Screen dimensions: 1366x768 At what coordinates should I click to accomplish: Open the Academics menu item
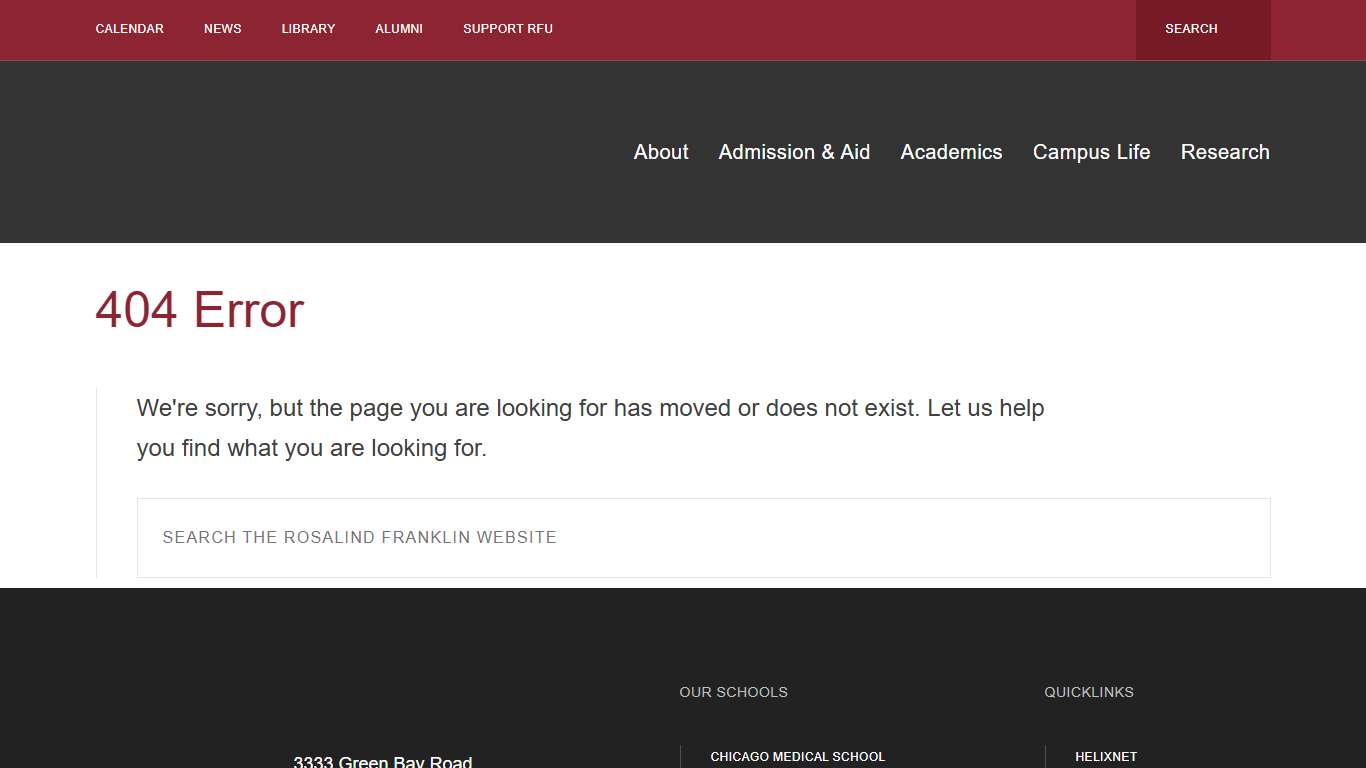(x=951, y=152)
